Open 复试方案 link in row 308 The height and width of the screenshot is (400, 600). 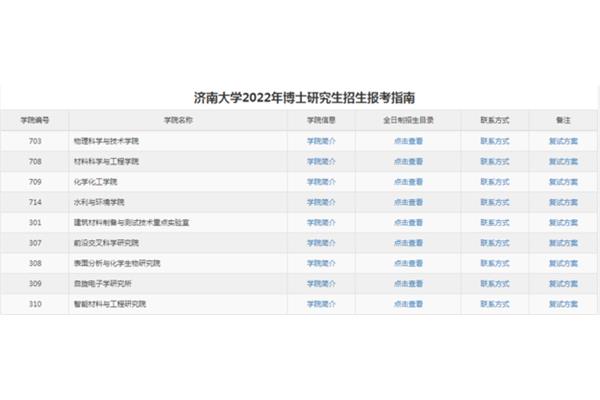[563, 263]
